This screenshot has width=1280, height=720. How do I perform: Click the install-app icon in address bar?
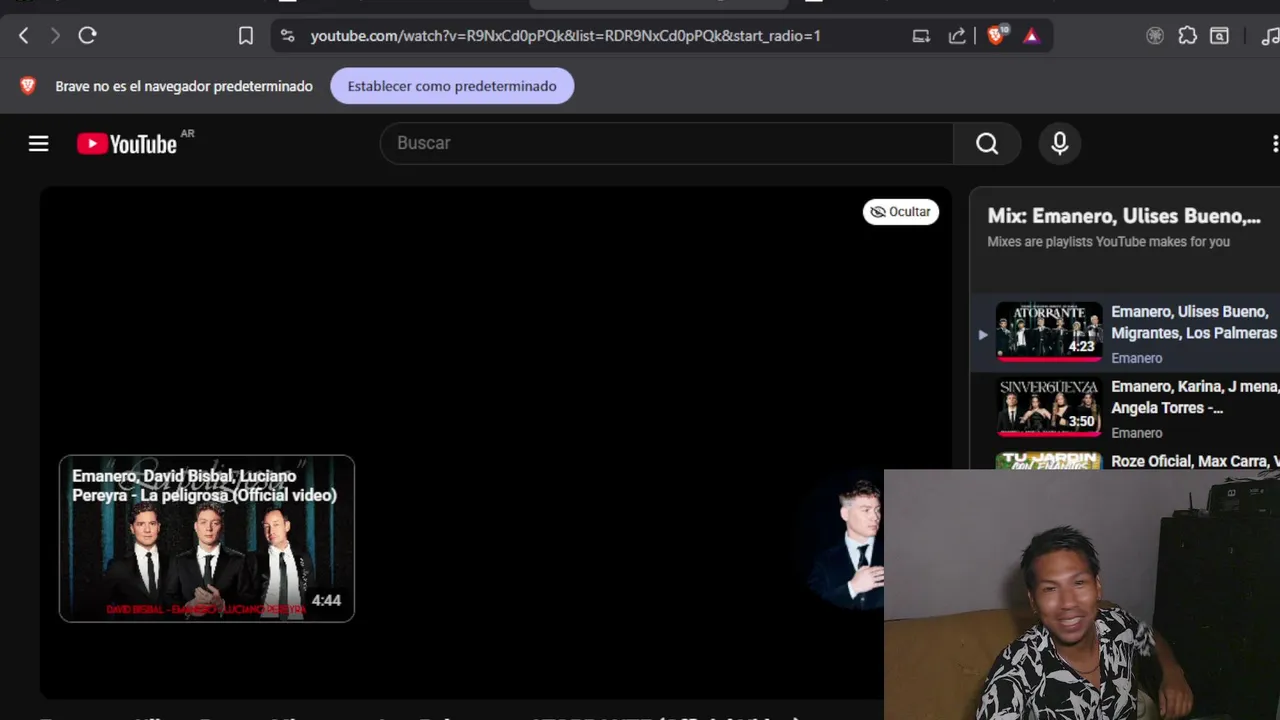click(x=921, y=36)
